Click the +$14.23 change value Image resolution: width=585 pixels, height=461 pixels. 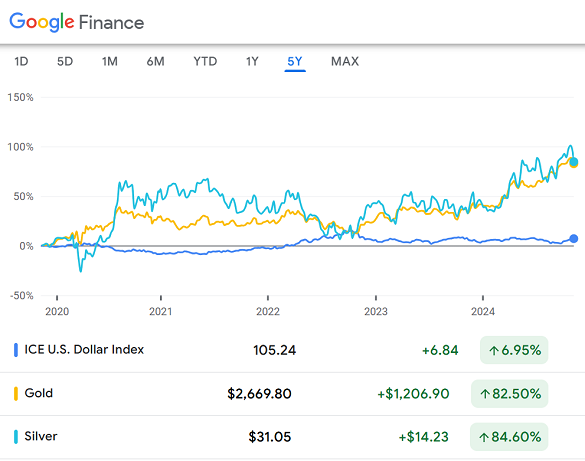(423, 437)
